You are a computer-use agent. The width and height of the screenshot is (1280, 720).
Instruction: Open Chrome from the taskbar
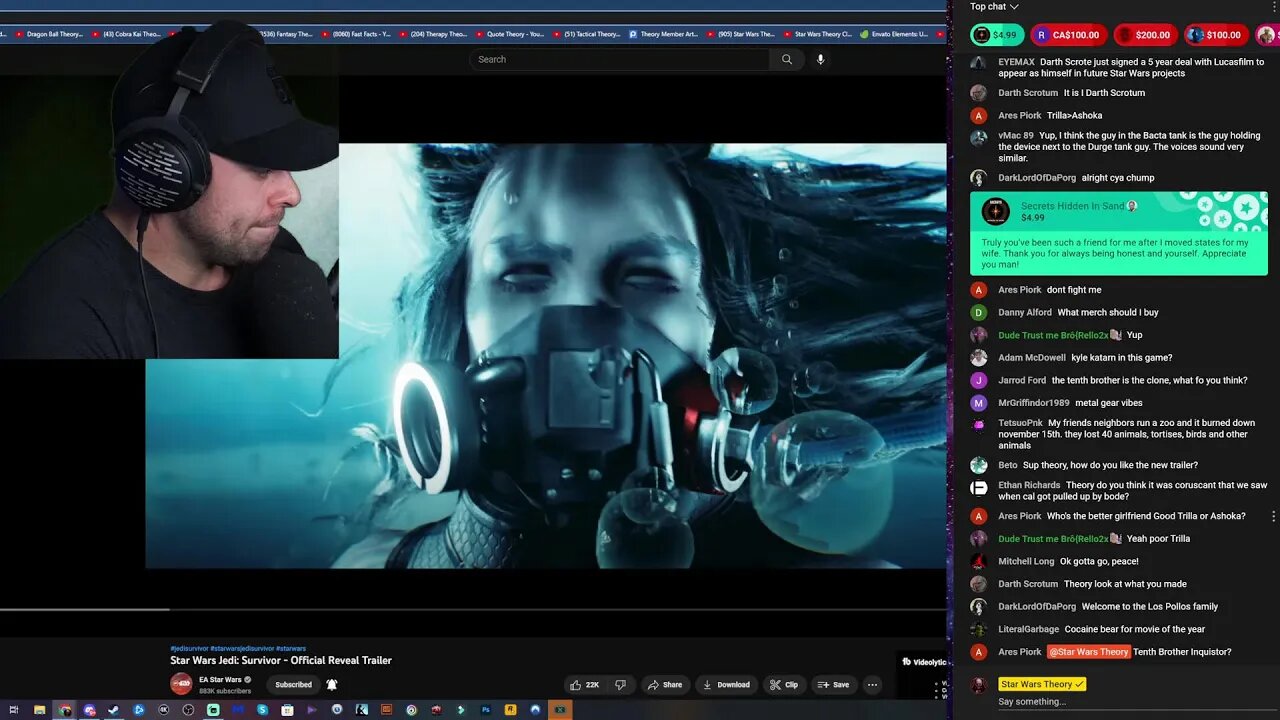point(64,710)
